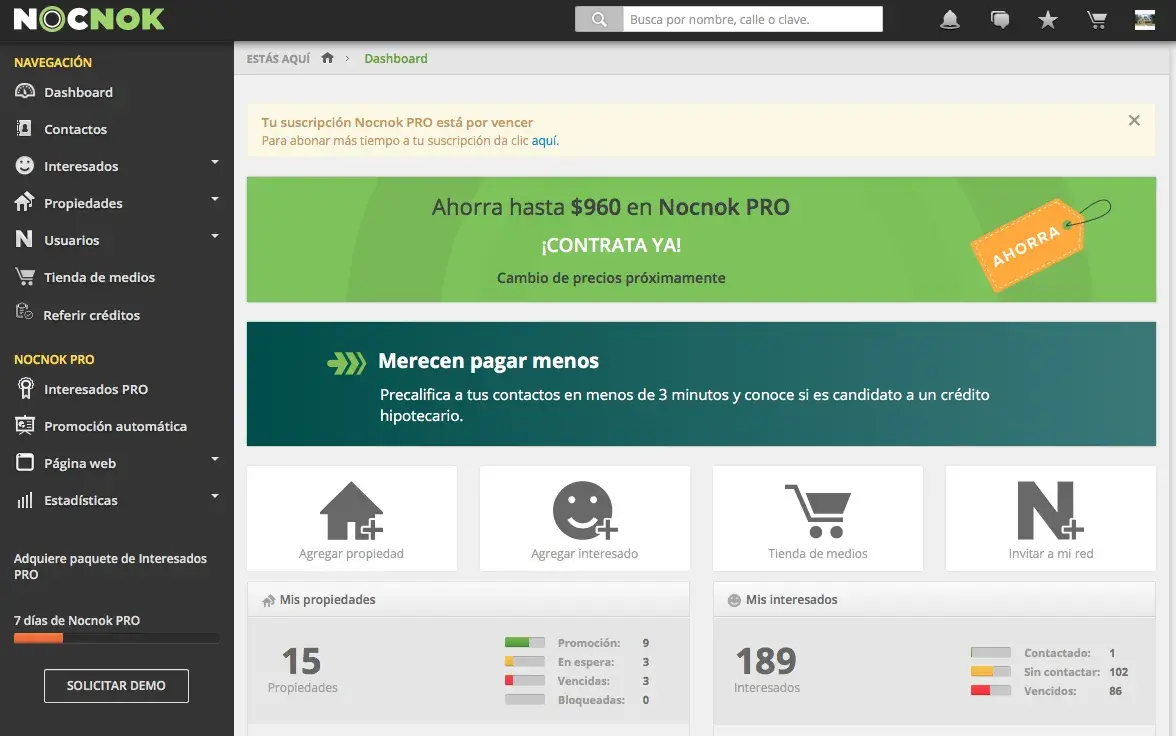The image size is (1176, 736).
Task: Click the red Vencidos indicator bar
Action: point(990,690)
